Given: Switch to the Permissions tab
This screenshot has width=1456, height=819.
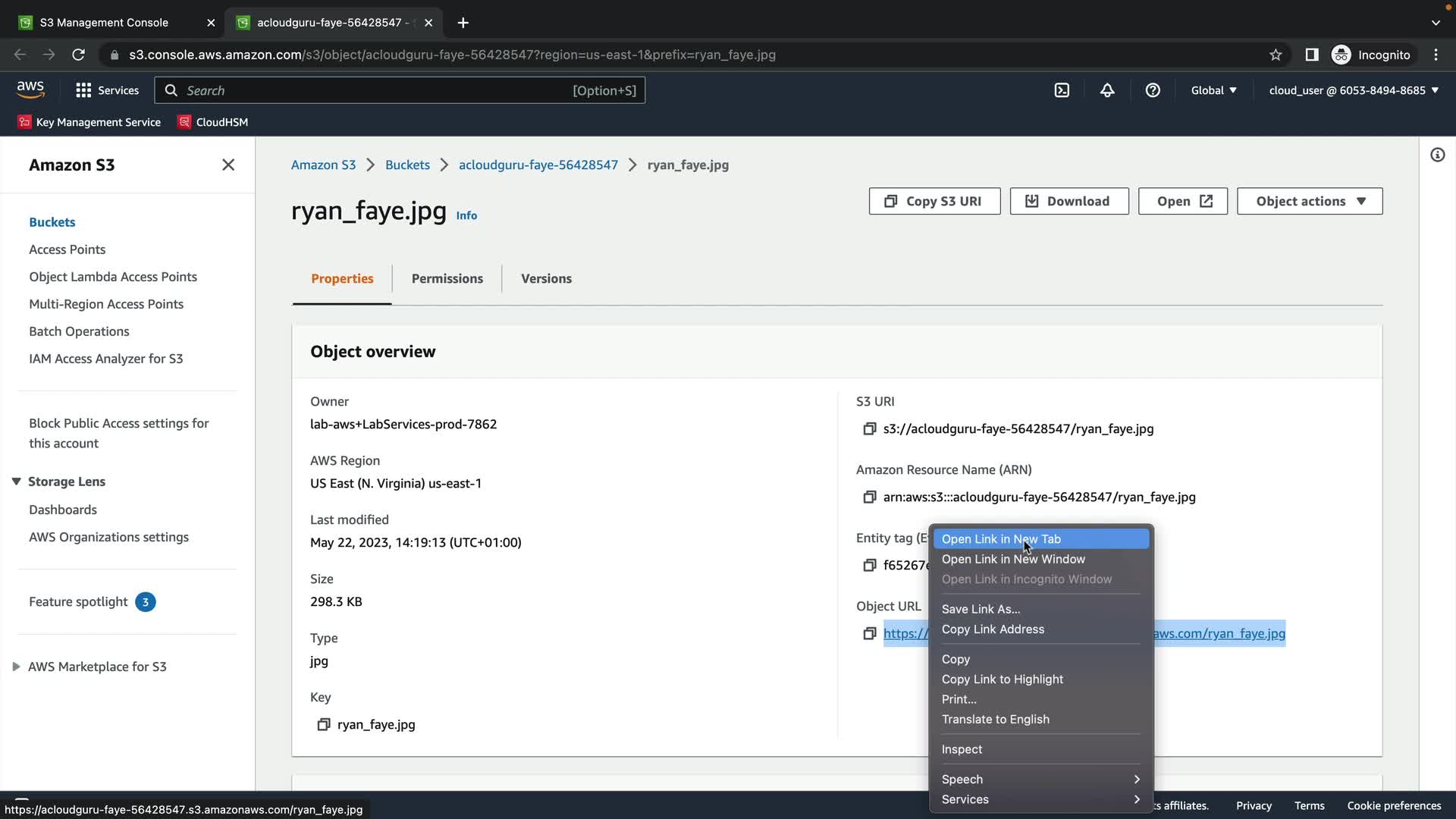Looking at the screenshot, I should click(x=447, y=278).
